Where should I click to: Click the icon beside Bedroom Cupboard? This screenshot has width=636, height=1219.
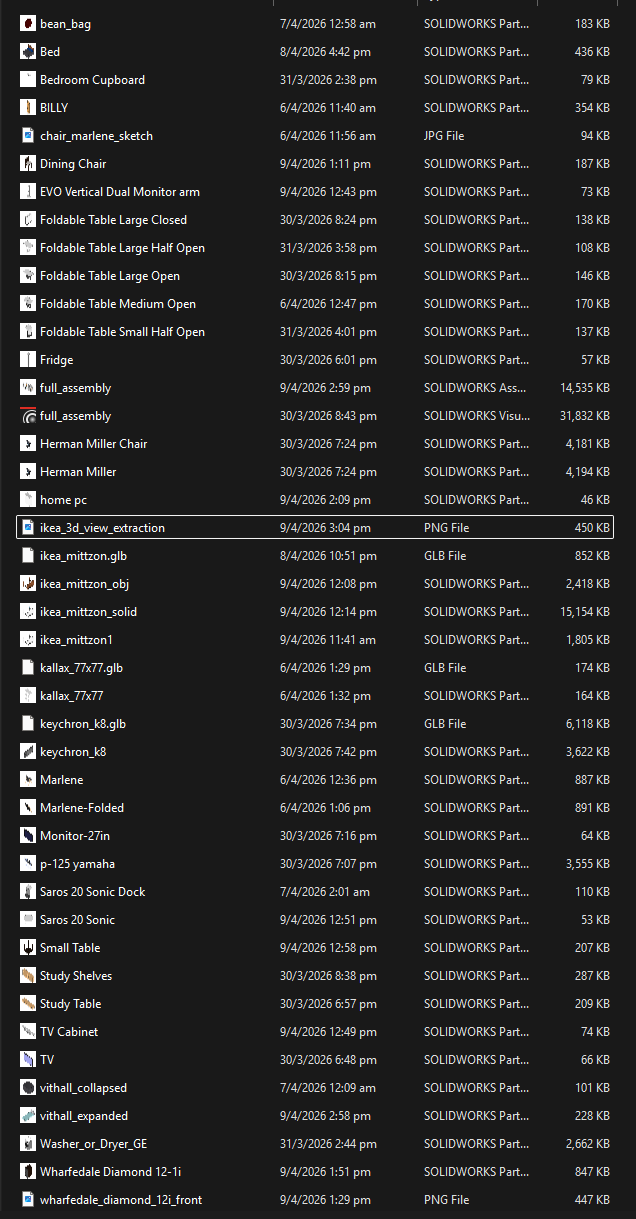[28, 79]
